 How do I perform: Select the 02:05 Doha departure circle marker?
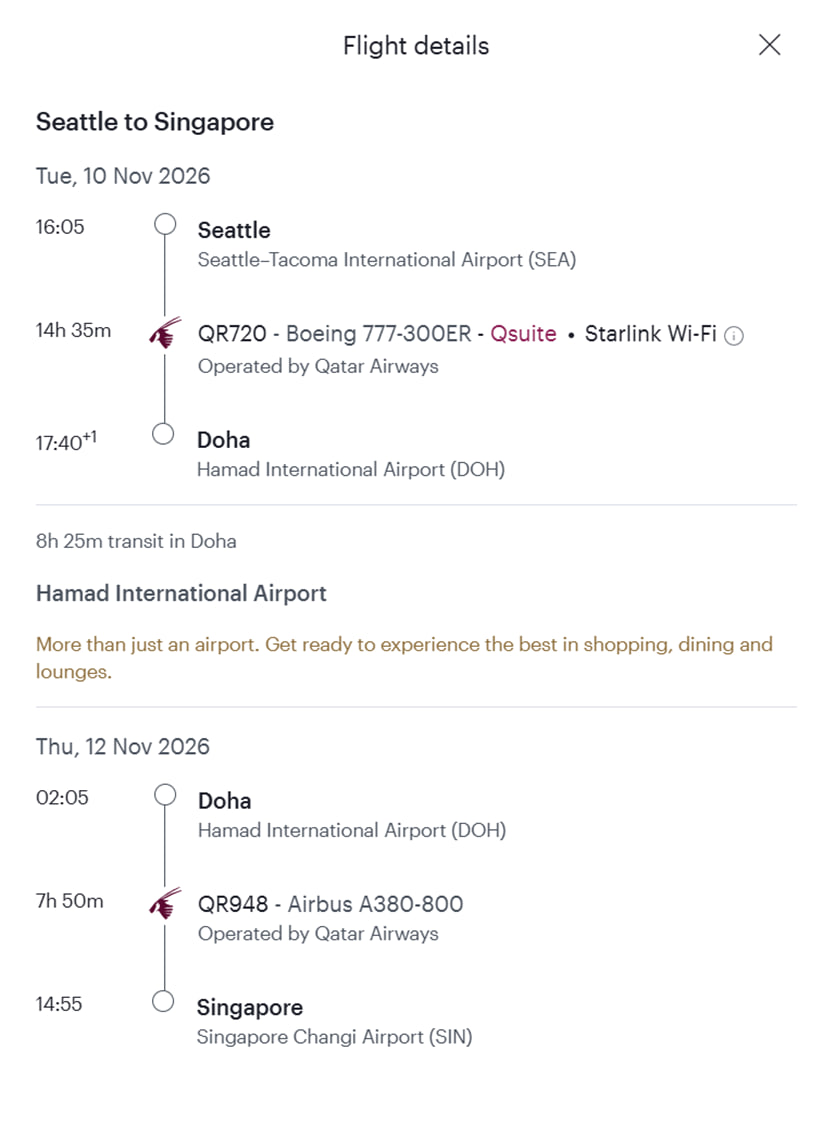tap(165, 795)
